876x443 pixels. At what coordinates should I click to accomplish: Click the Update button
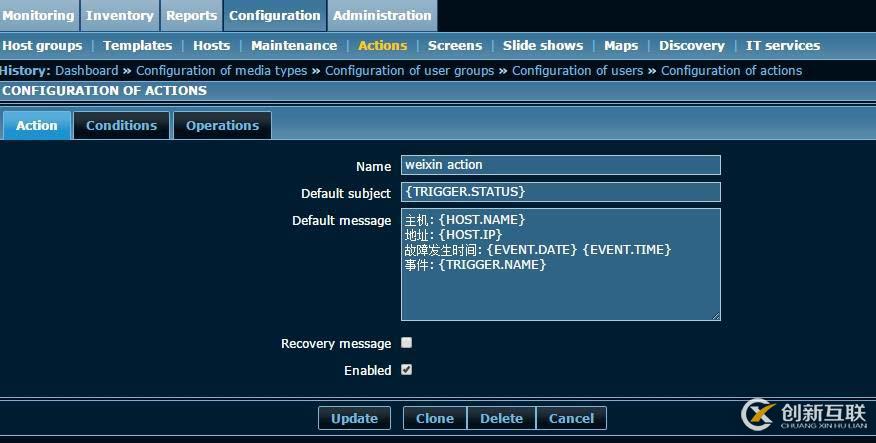click(354, 418)
